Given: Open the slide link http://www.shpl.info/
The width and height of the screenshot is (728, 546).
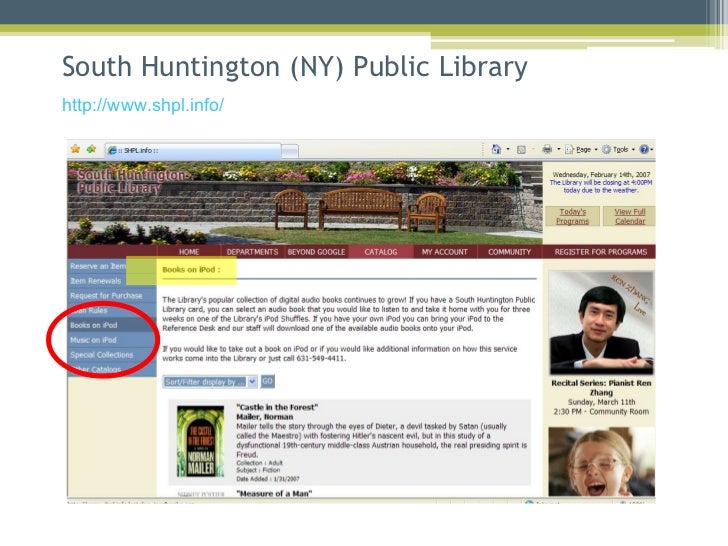Looking at the screenshot, I should click(x=143, y=105).
